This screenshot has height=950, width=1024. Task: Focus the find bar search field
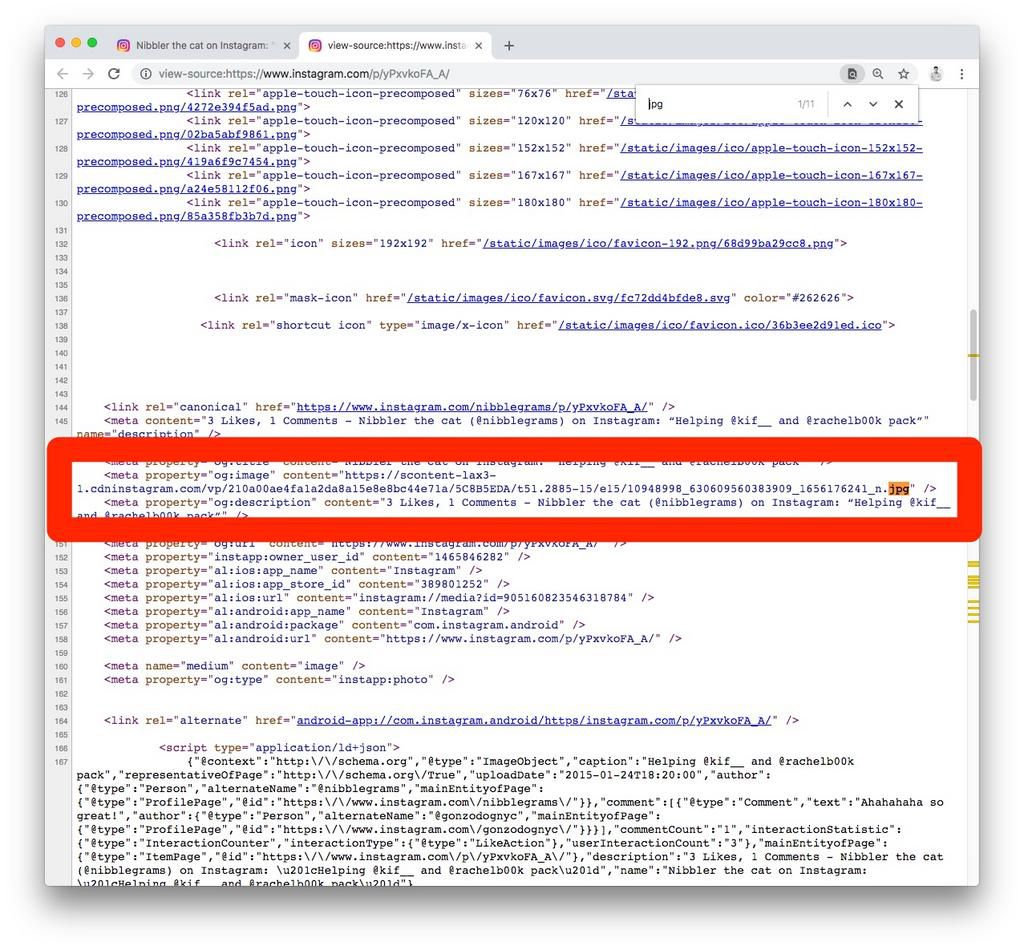[x=717, y=104]
